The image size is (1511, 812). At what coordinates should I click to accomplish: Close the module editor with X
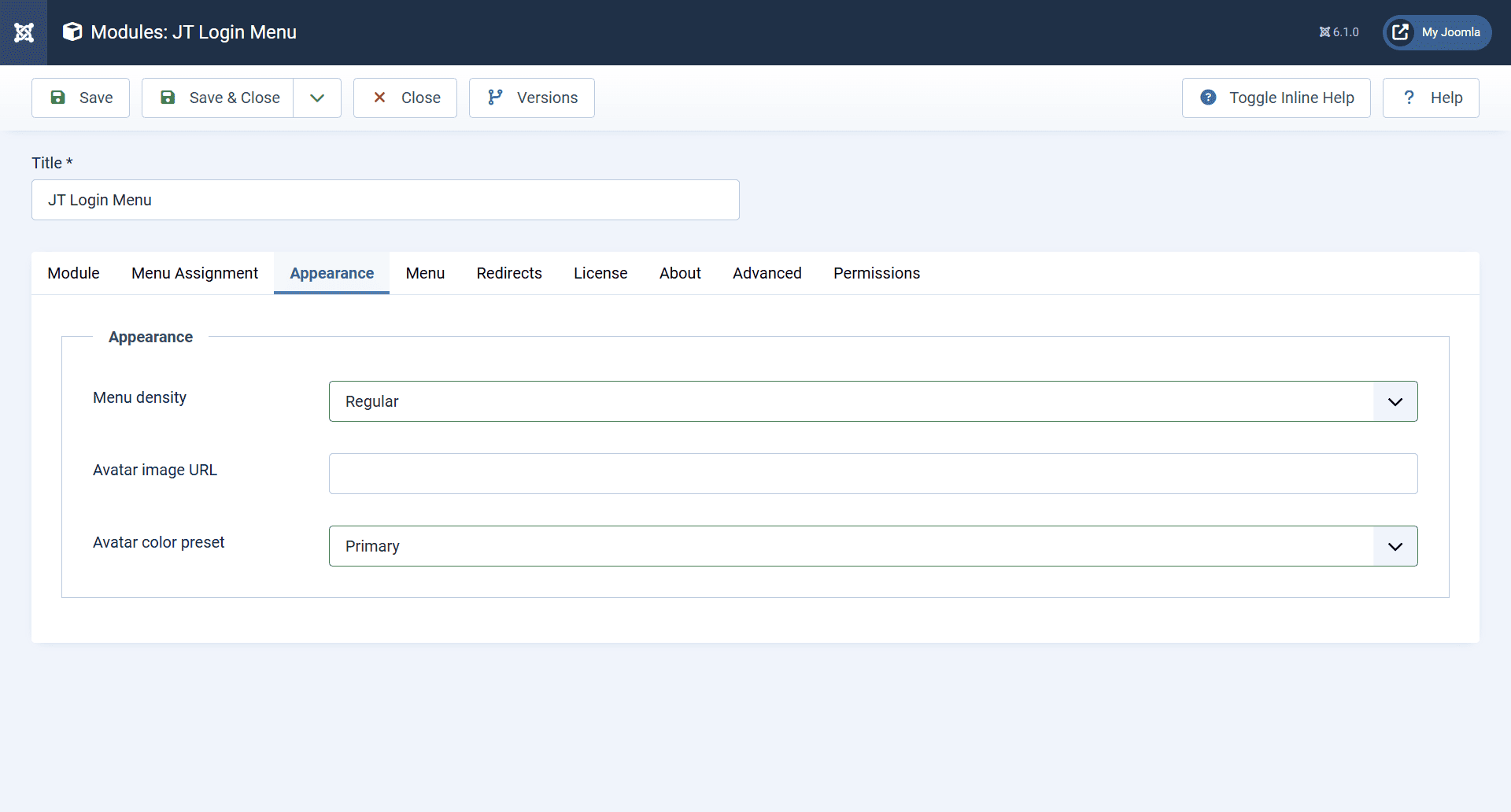(405, 98)
